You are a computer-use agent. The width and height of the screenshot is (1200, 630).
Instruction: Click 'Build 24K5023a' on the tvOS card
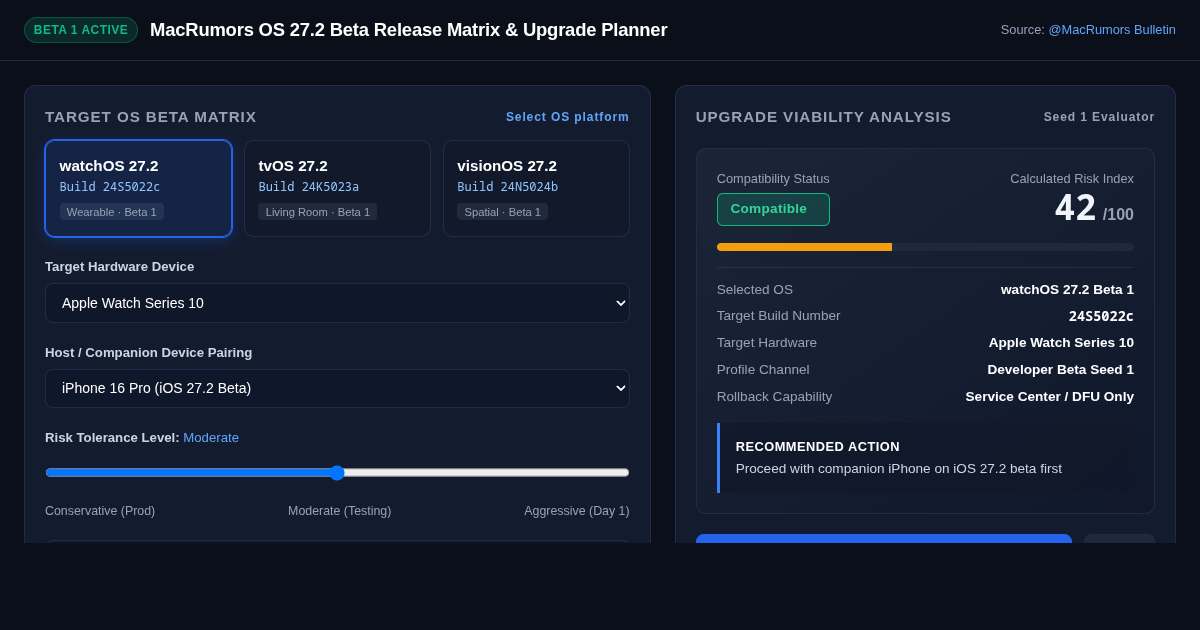[x=309, y=187]
